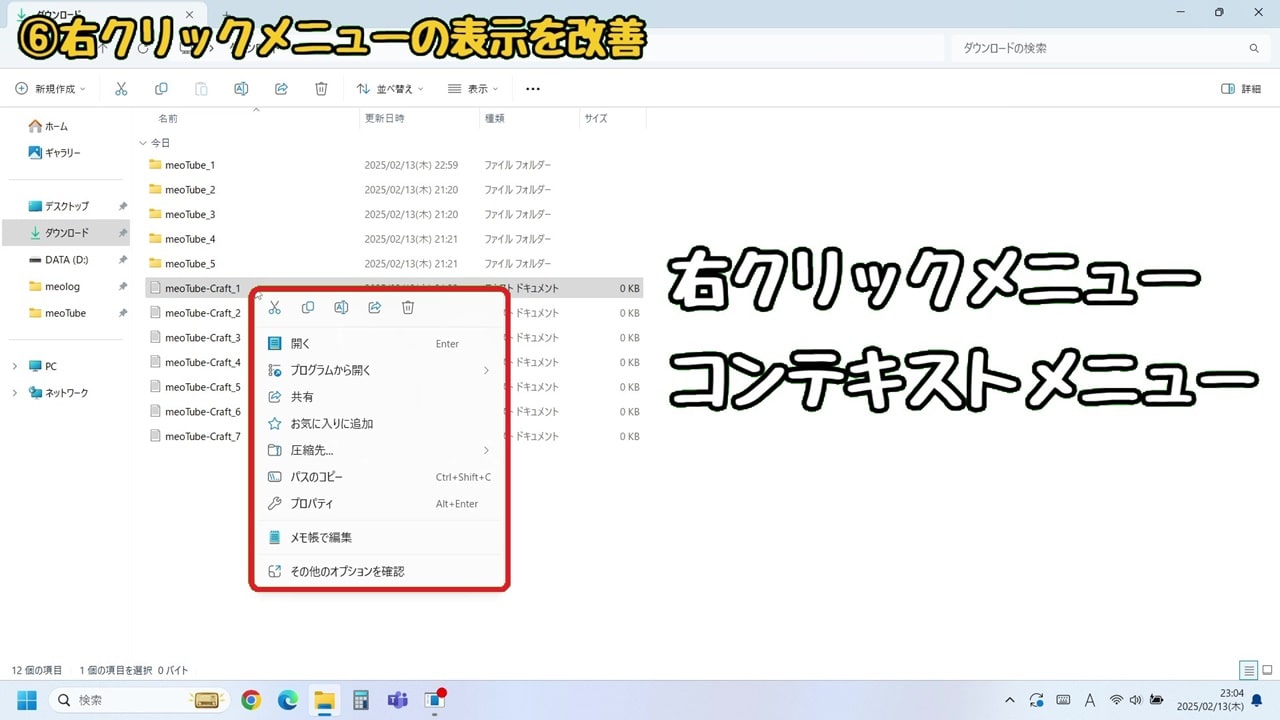The height and width of the screenshot is (720, 1280).
Task: Click the Cut icon in the Explorer toolbar
Action: pos(121,89)
